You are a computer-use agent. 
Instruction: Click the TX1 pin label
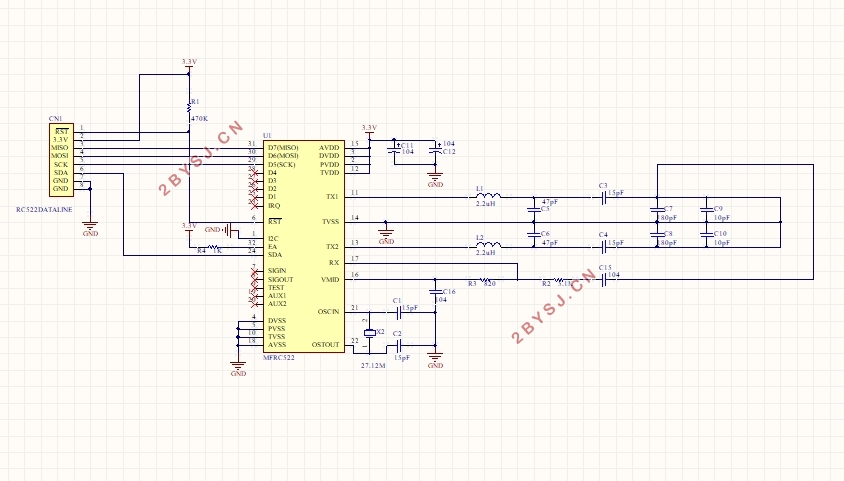click(332, 197)
